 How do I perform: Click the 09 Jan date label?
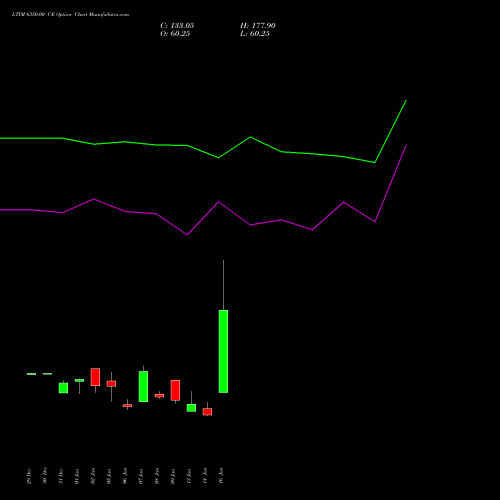(x=173, y=476)
